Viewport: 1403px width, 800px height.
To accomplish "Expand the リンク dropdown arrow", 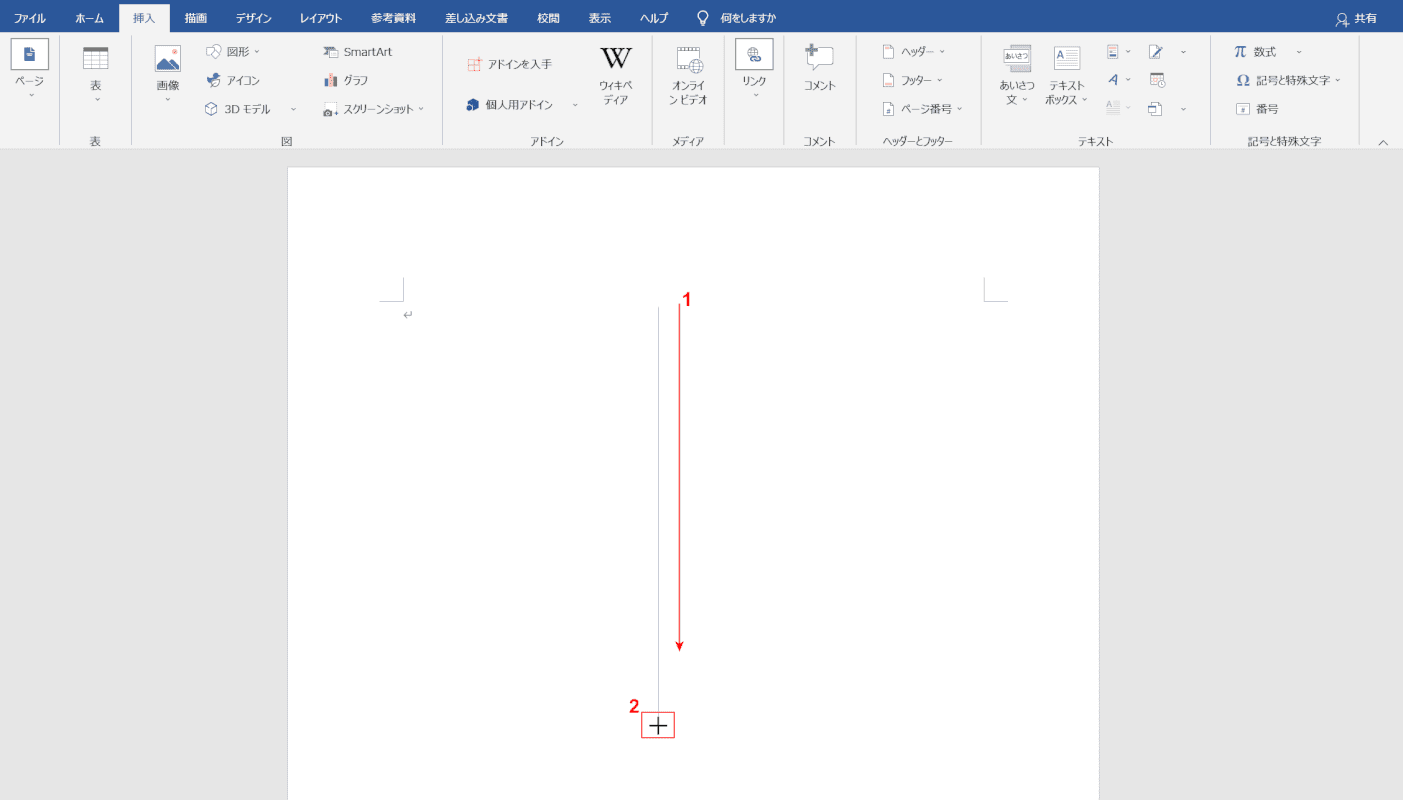I will [755, 95].
